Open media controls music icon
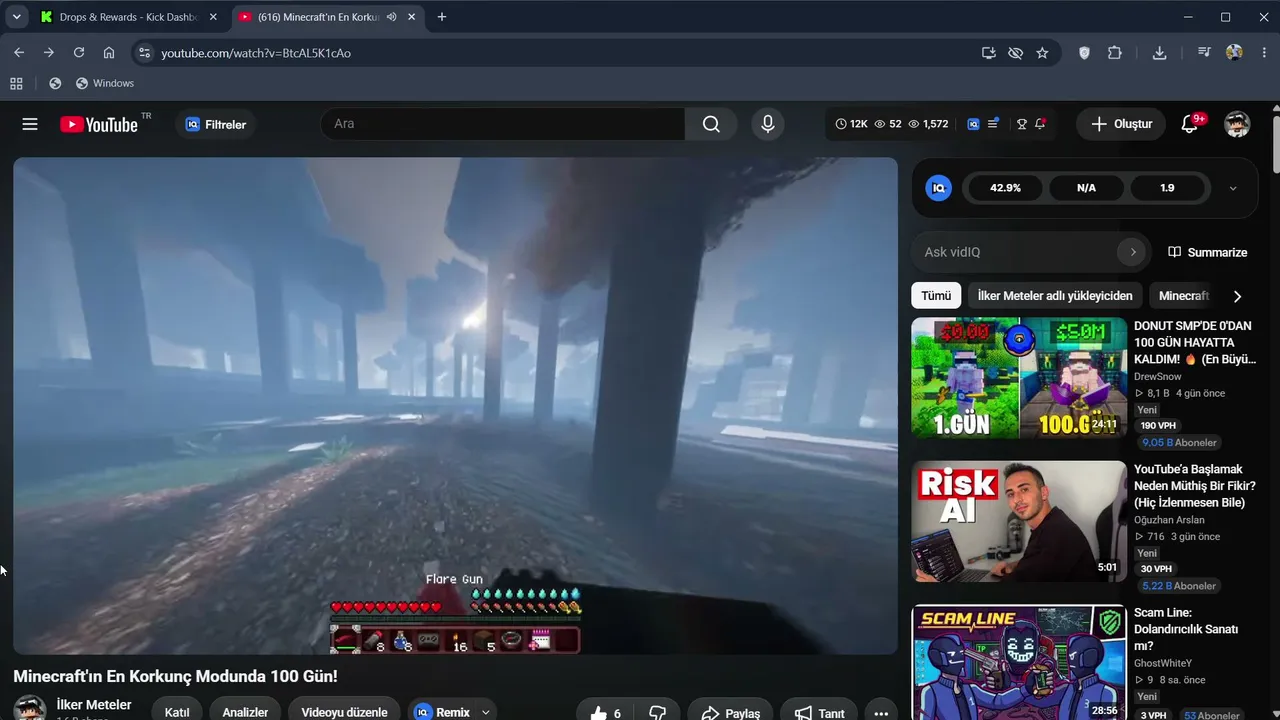This screenshot has width=1280, height=720. 1204,53
